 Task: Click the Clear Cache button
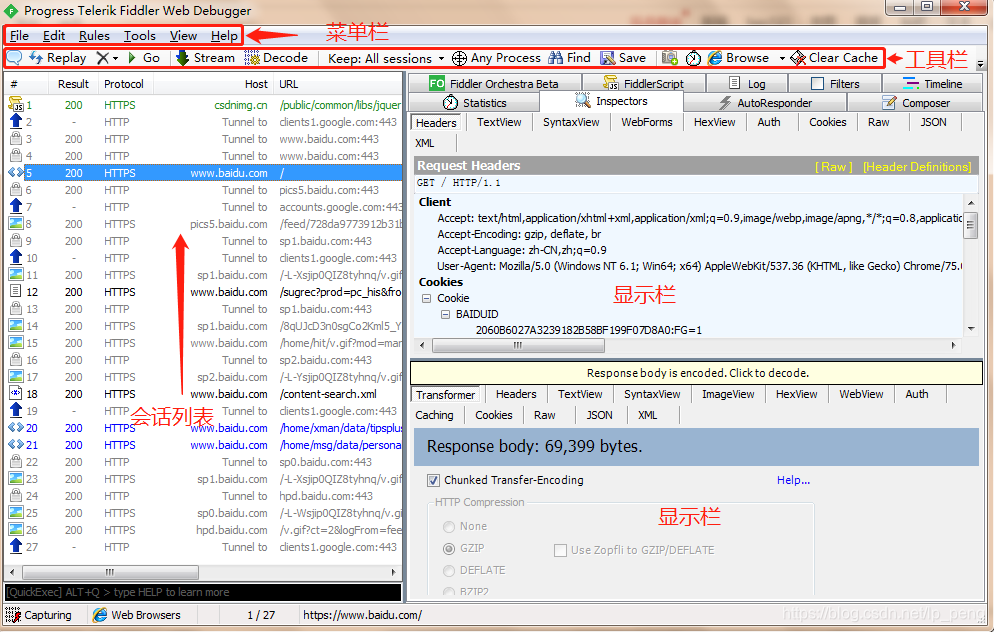pos(834,58)
